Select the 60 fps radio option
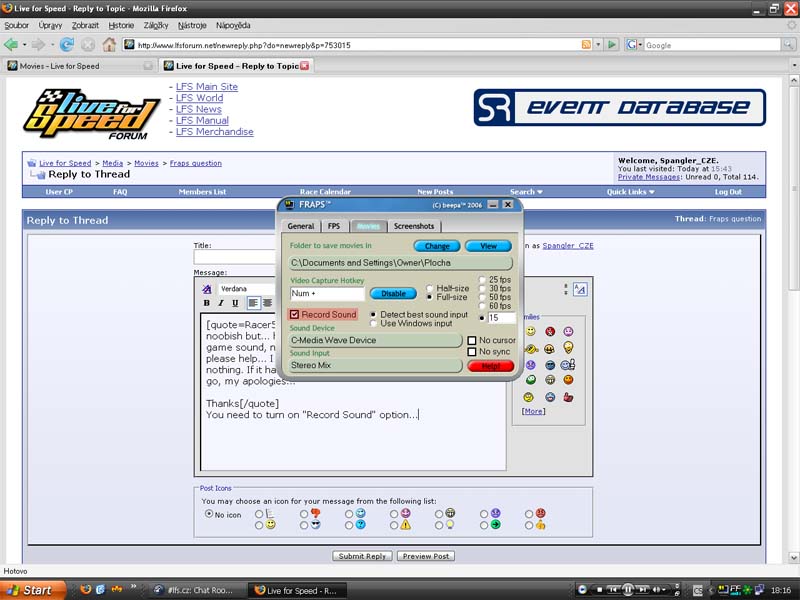This screenshot has width=800, height=600. [482, 306]
